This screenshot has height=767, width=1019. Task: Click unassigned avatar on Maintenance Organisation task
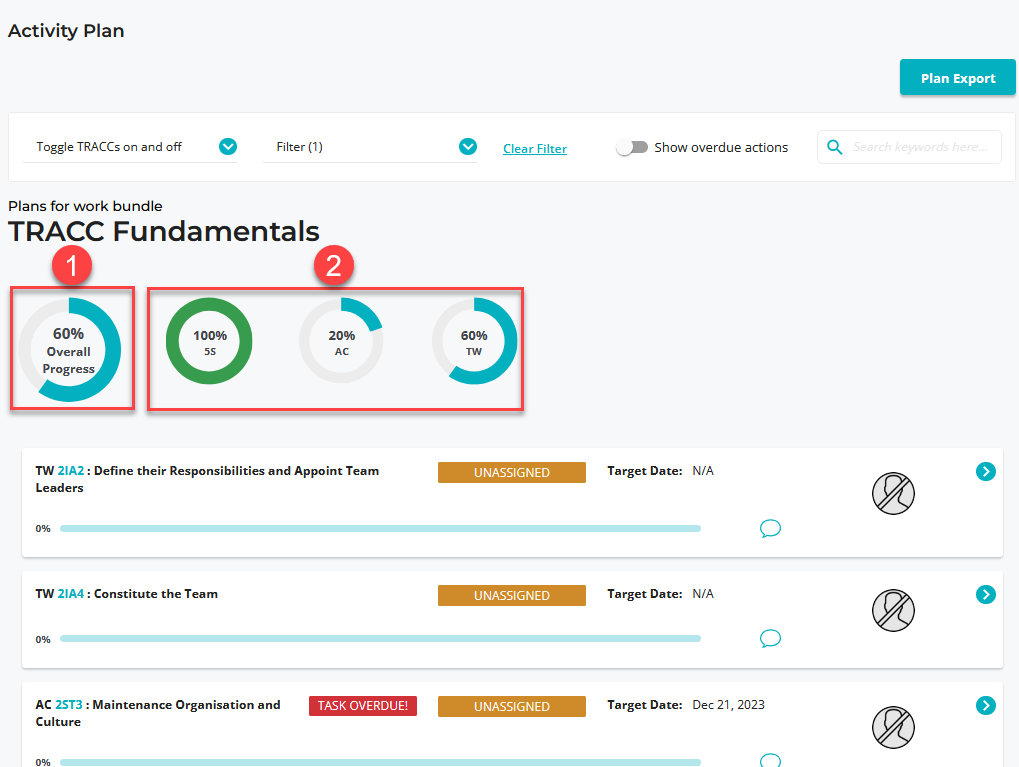[893, 725]
